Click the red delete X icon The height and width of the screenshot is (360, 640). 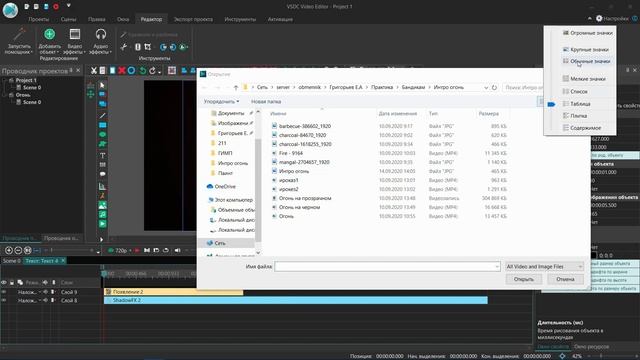pos(122,71)
